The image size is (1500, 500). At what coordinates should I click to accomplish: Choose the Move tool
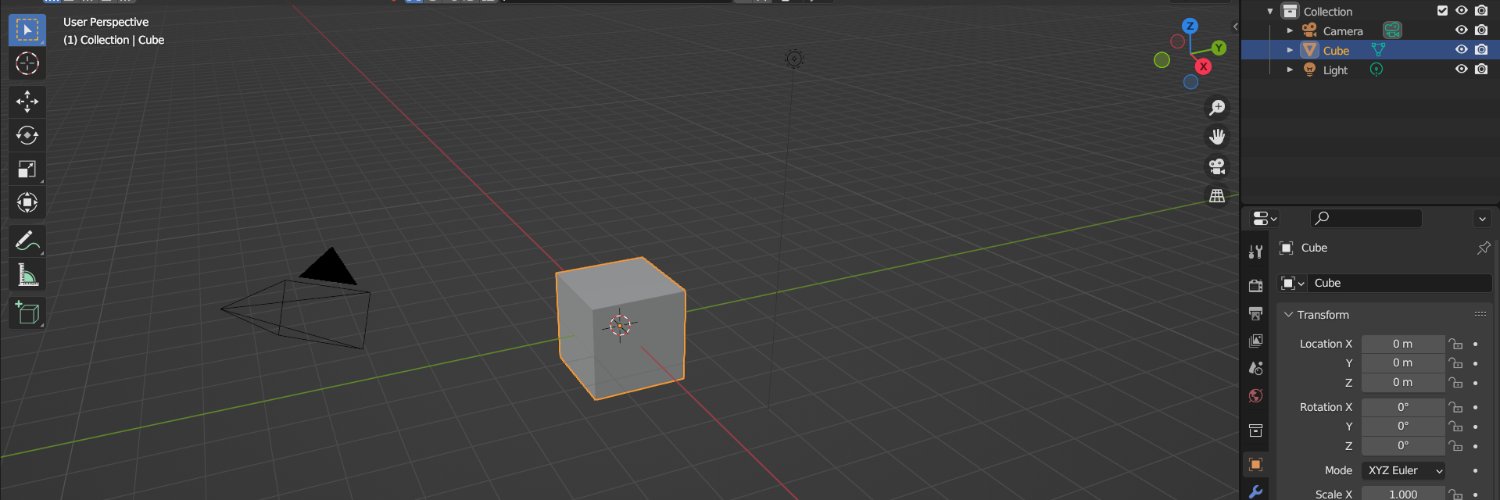(x=27, y=101)
